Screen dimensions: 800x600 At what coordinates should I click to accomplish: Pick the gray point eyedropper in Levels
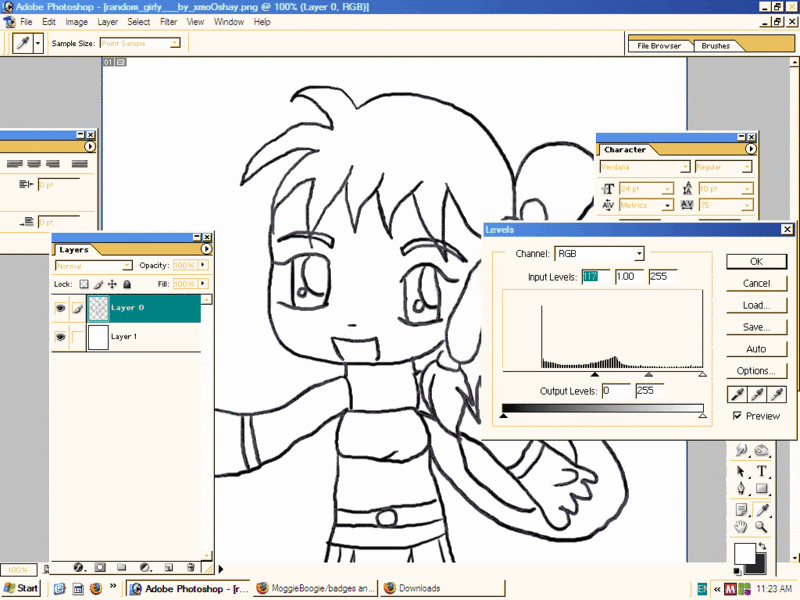(x=757, y=394)
